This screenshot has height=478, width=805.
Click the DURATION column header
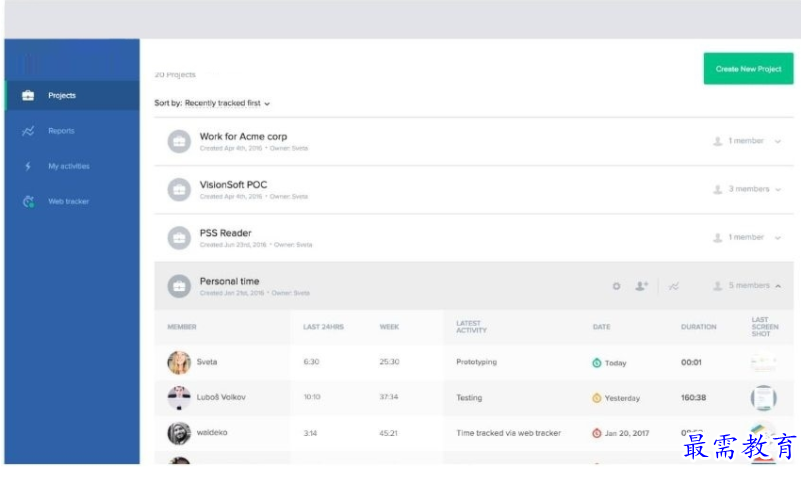(699, 327)
